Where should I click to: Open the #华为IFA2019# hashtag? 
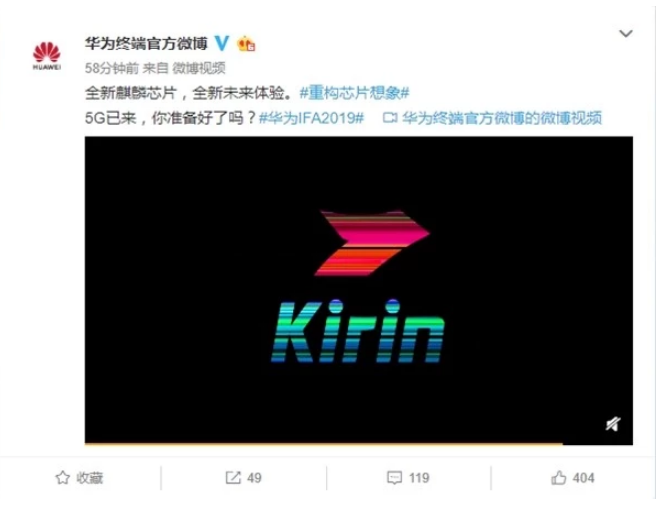311,118
